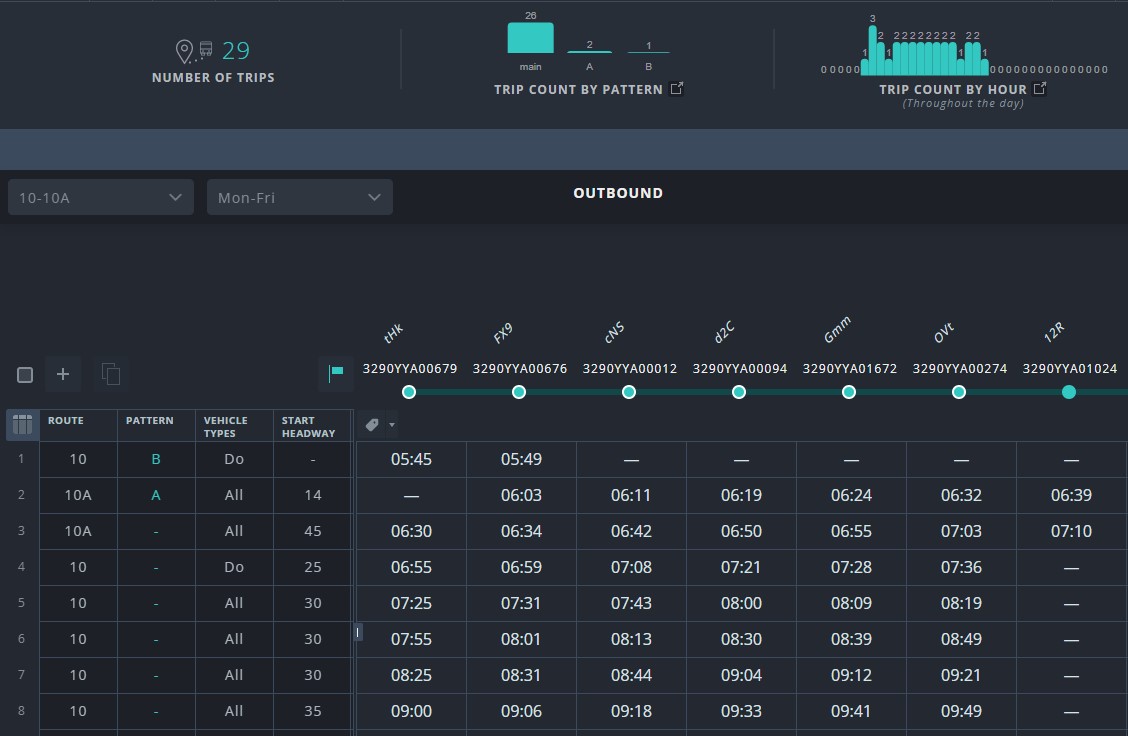The width and height of the screenshot is (1128, 736).
Task: Toggle the selection checkbox above the table
Action: [x=24, y=374]
